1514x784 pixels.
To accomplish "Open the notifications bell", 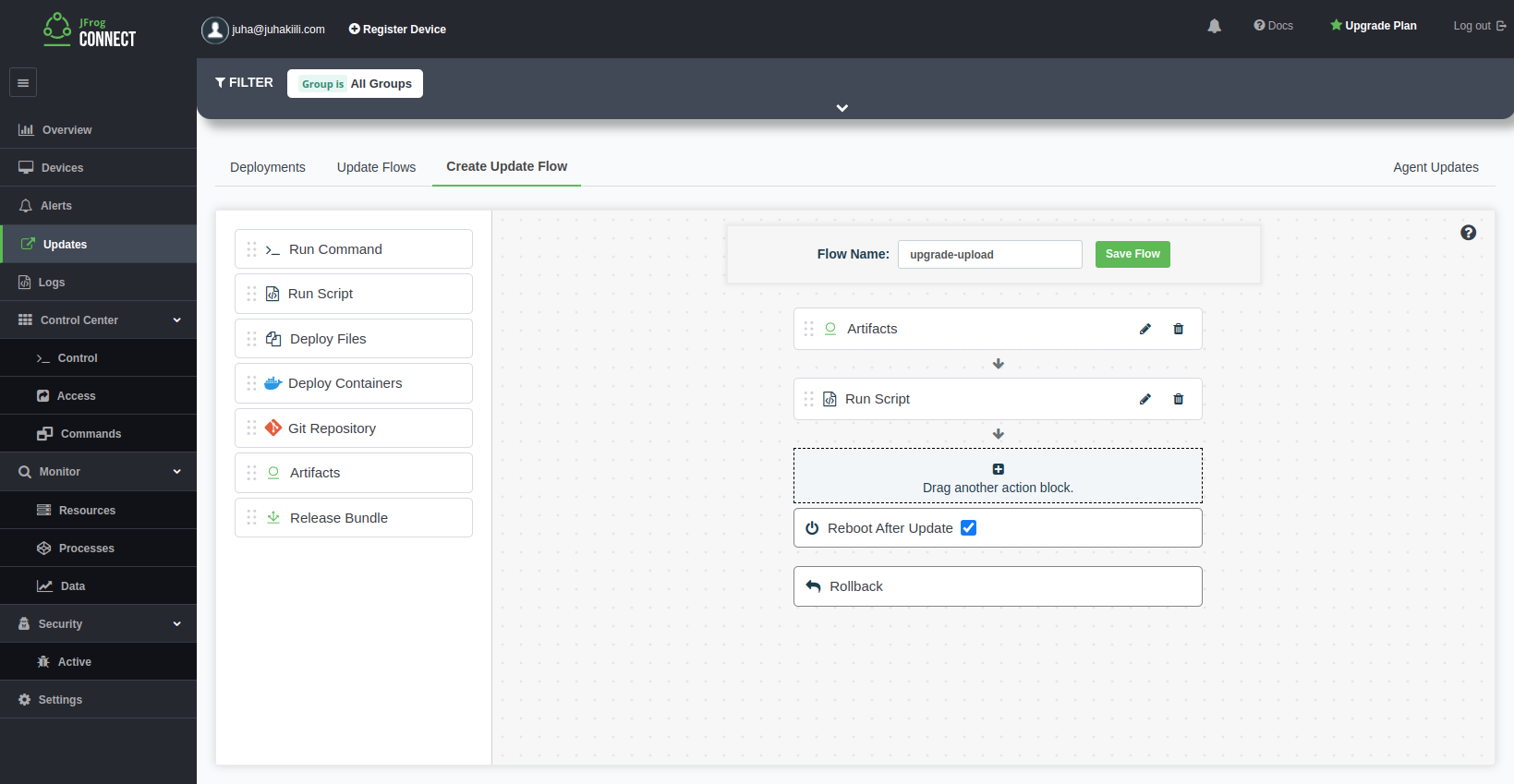I will click(x=1214, y=26).
